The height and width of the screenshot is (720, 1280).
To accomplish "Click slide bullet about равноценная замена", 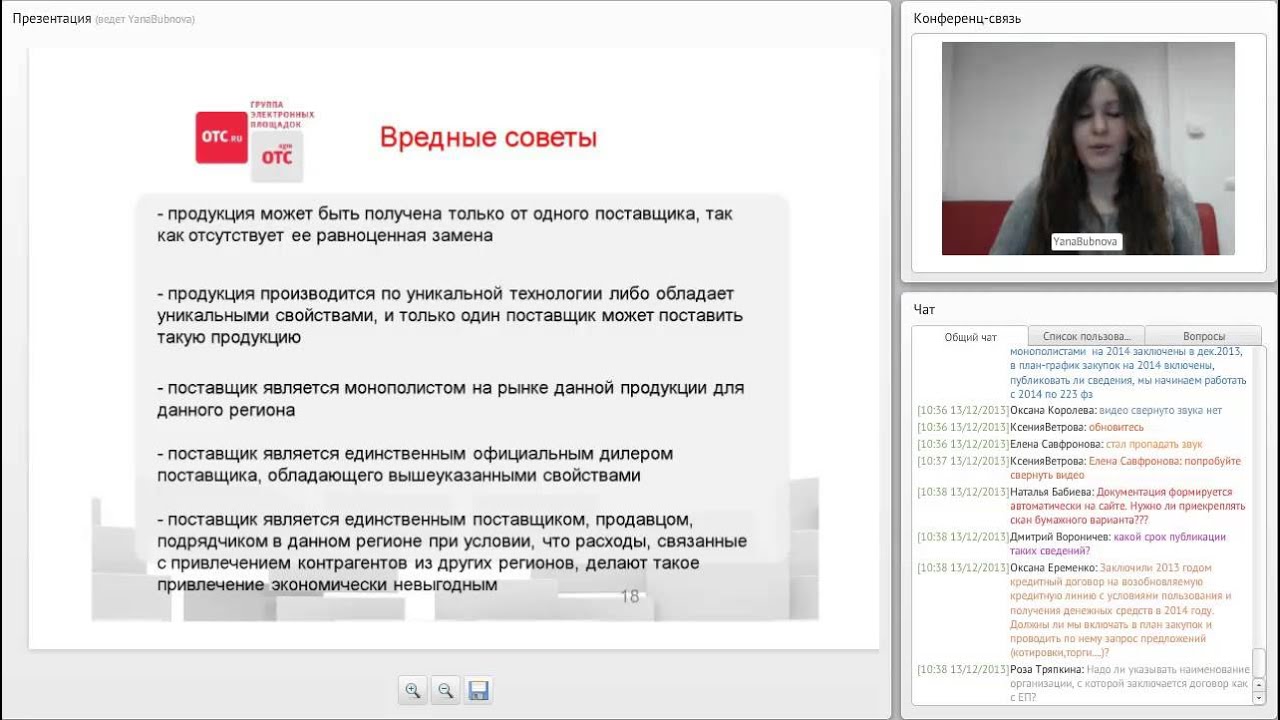I will click(x=445, y=225).
